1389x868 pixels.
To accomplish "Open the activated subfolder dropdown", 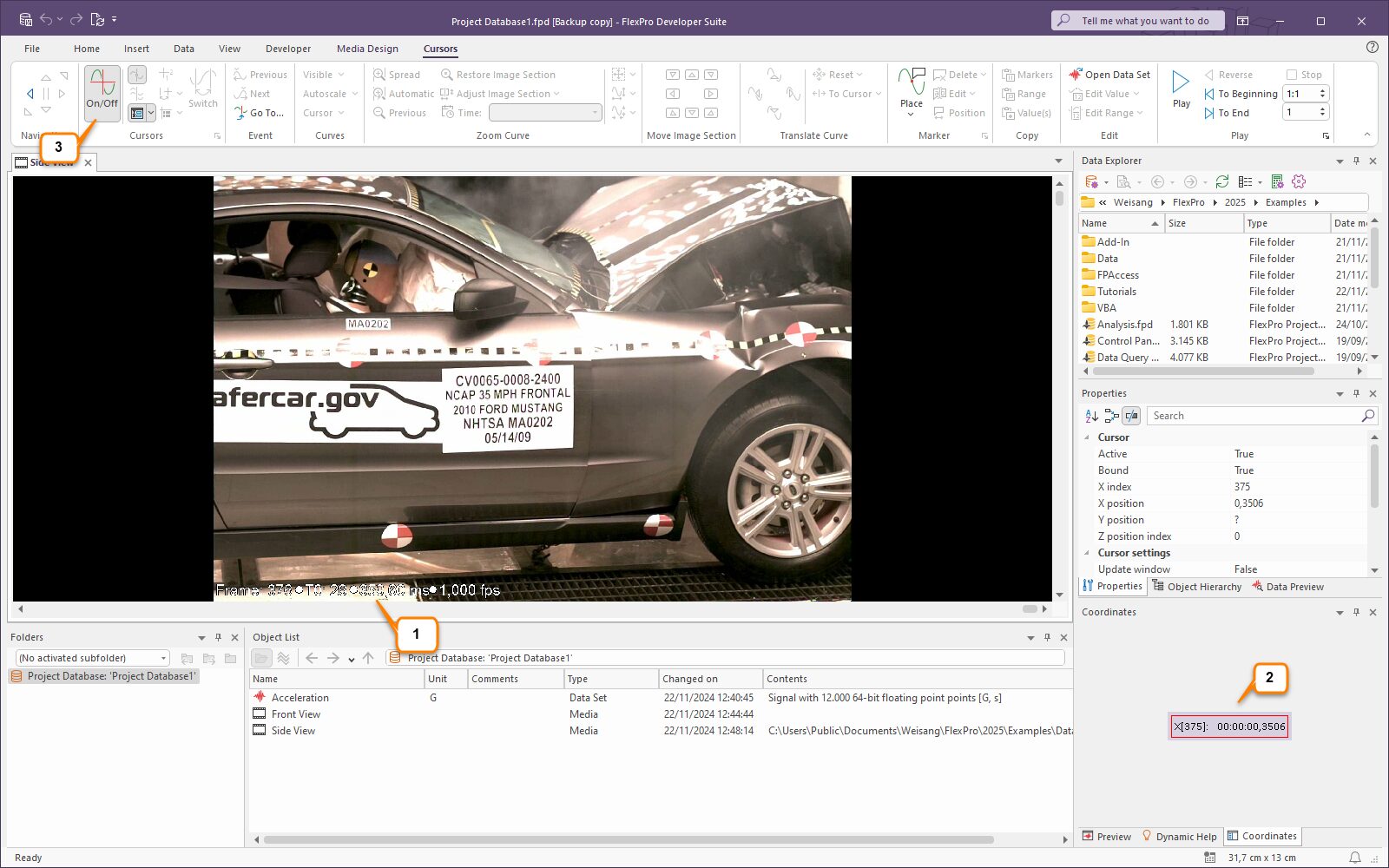I will (163, 658).
